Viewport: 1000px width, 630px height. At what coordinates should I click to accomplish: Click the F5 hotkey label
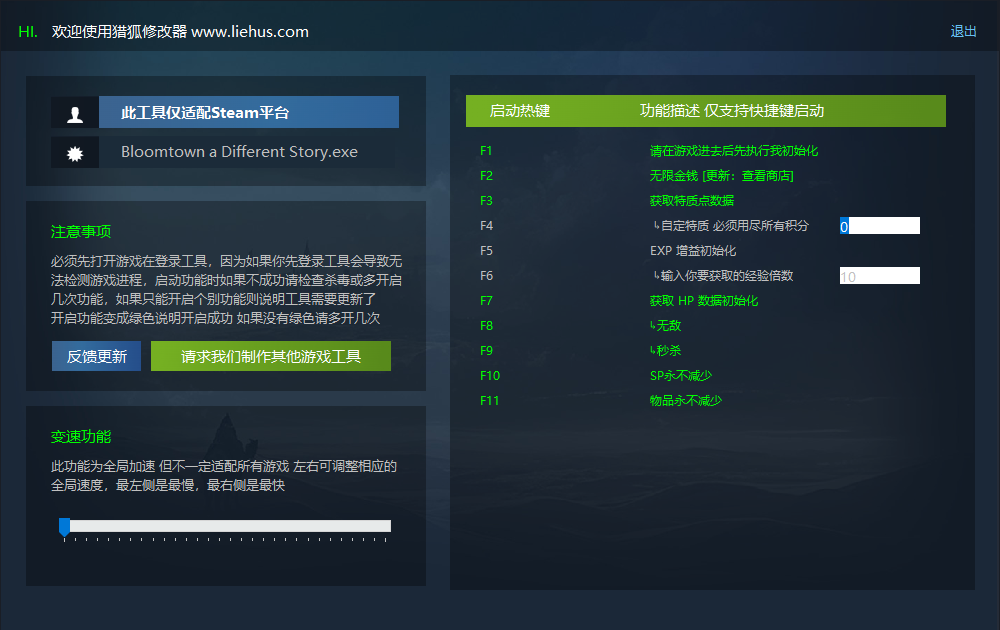(x=486, y=251)
